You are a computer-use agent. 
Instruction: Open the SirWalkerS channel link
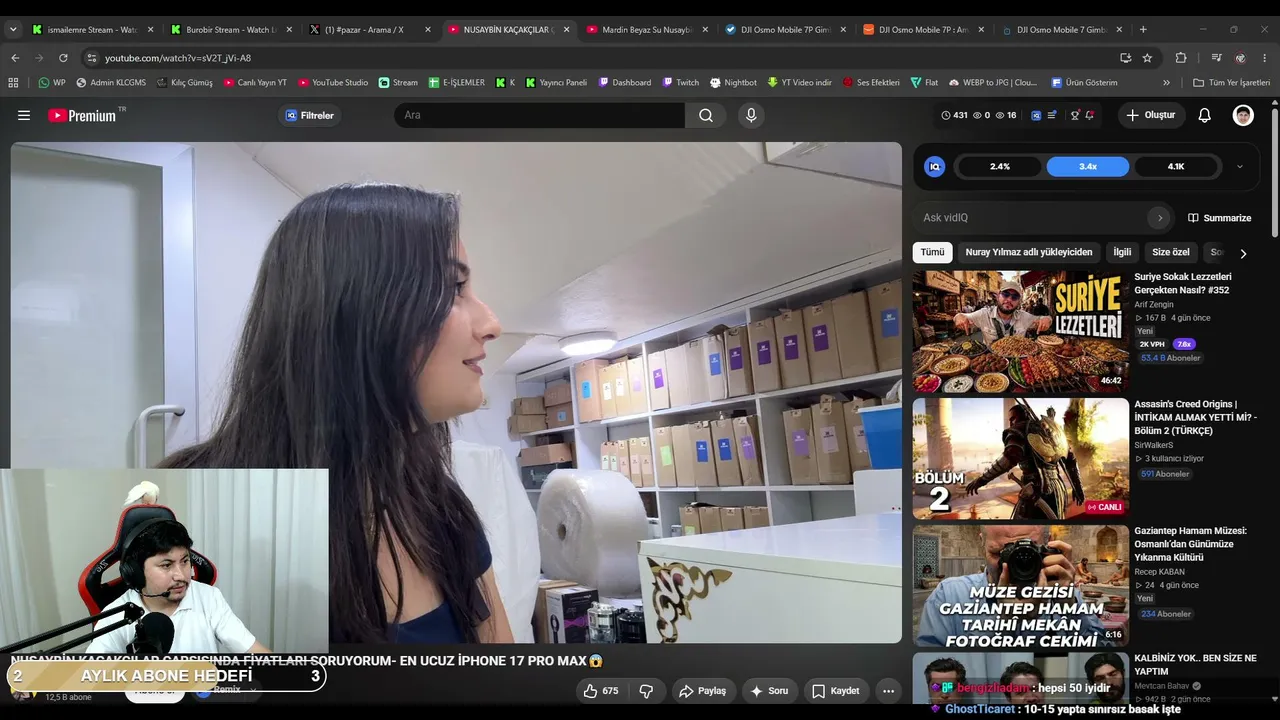(1155, 444)
